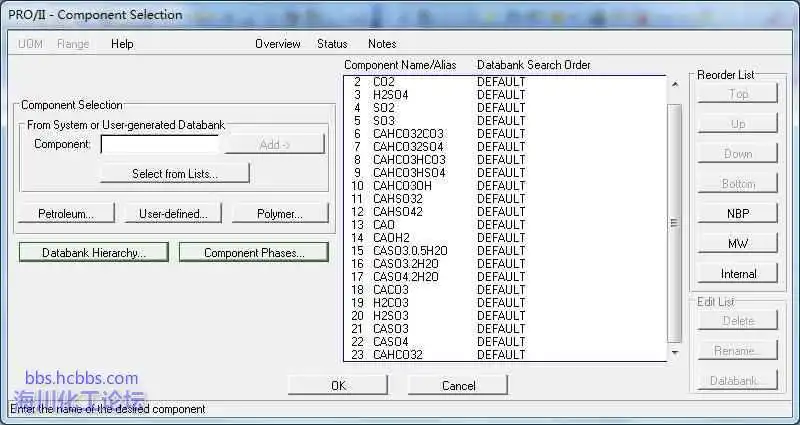Image resolution: width=800 pixels, height=425 pixels.
Task: Open Select from Lists dialog
Action: click(174, 173)
